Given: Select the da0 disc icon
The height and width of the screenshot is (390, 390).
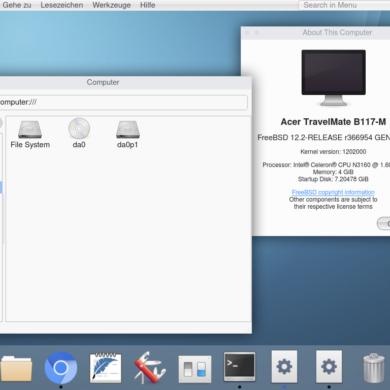Looking at the screenshot, I should point(79,128).
